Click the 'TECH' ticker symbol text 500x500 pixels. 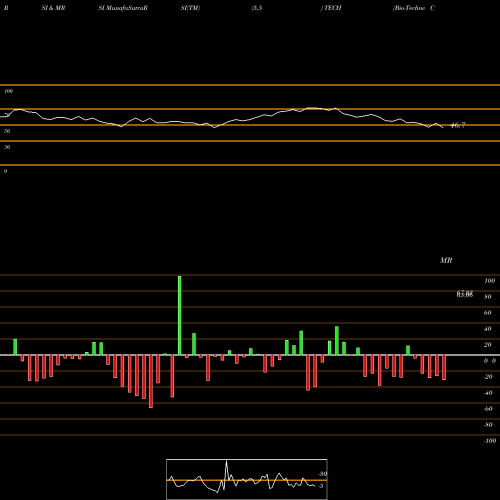(332, 8)
